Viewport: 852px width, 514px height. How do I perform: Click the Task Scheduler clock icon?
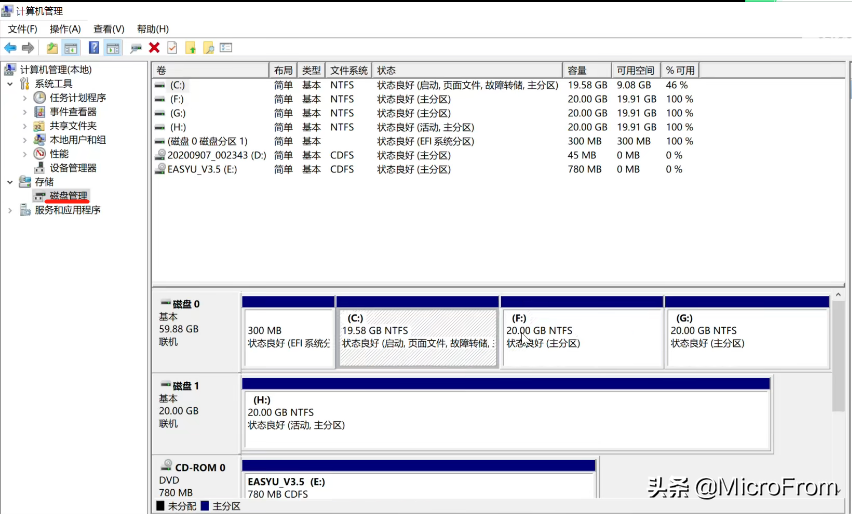pos(40,98)
